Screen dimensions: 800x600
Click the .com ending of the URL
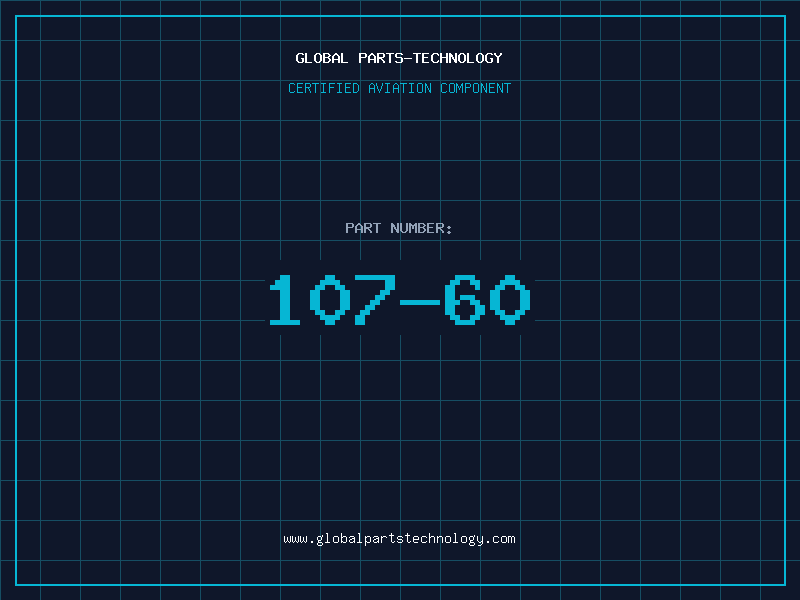point(500,539)
